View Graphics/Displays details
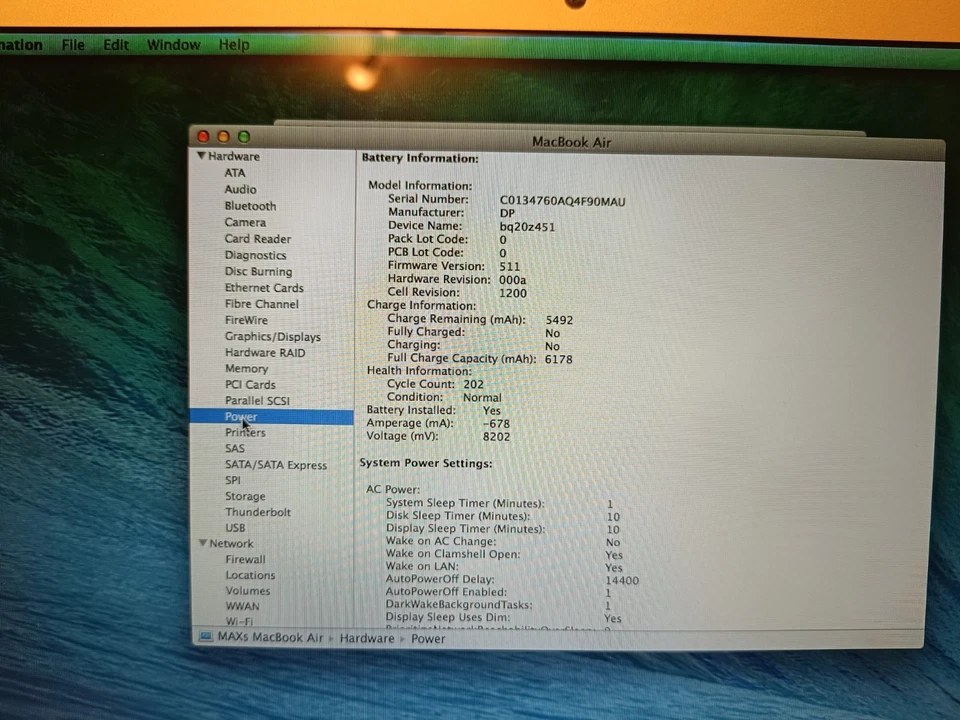Image resolution: width=960 pixels, height=720 pixels. coord(272,336)
